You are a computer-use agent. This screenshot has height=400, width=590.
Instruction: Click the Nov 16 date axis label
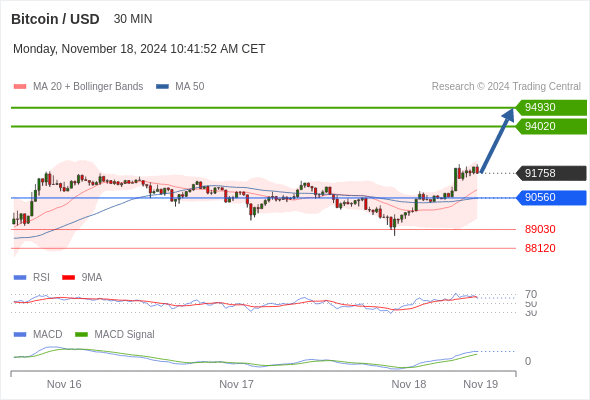(64, 384)
